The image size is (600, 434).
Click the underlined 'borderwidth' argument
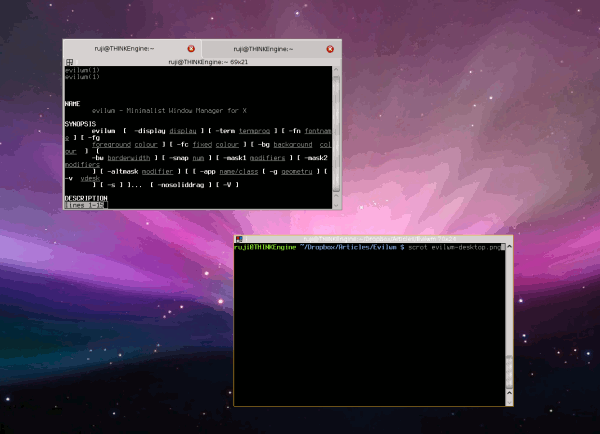(129, 158)
